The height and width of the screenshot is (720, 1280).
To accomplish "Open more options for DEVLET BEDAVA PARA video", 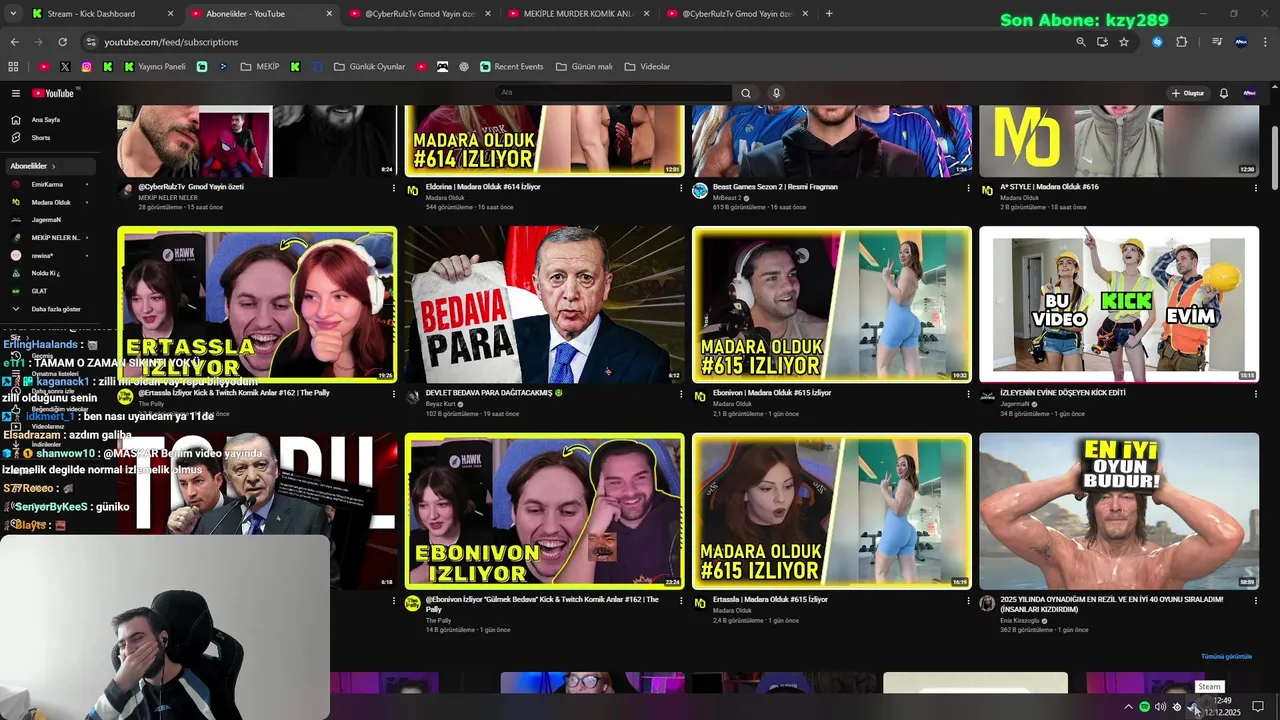I will [x=681, y=394].
